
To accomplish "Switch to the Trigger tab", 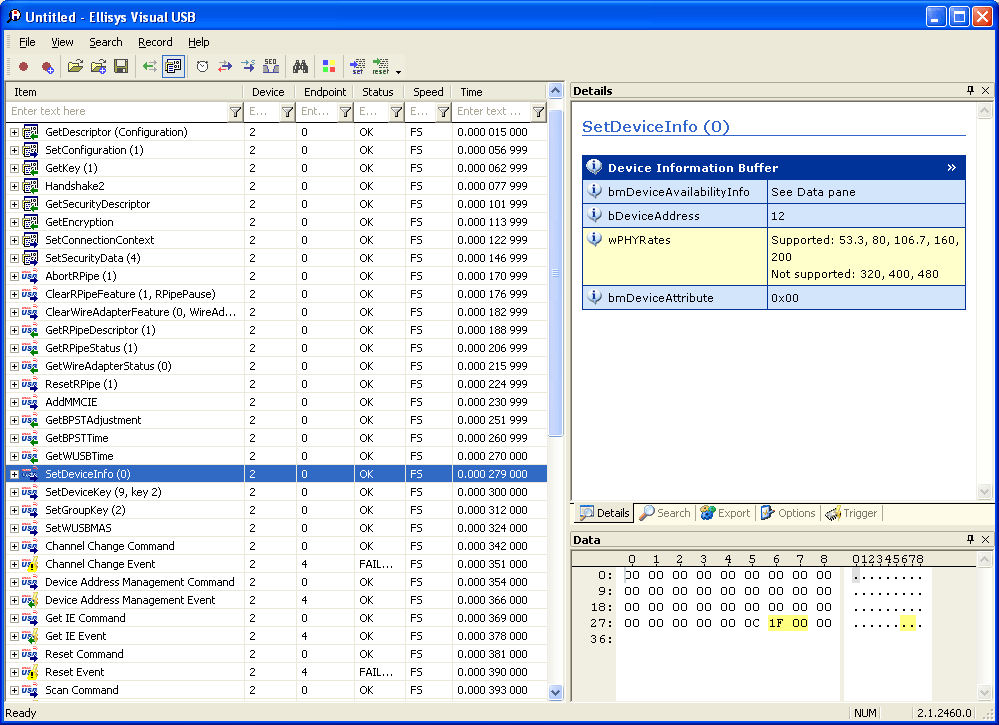I will coord(851,513).
